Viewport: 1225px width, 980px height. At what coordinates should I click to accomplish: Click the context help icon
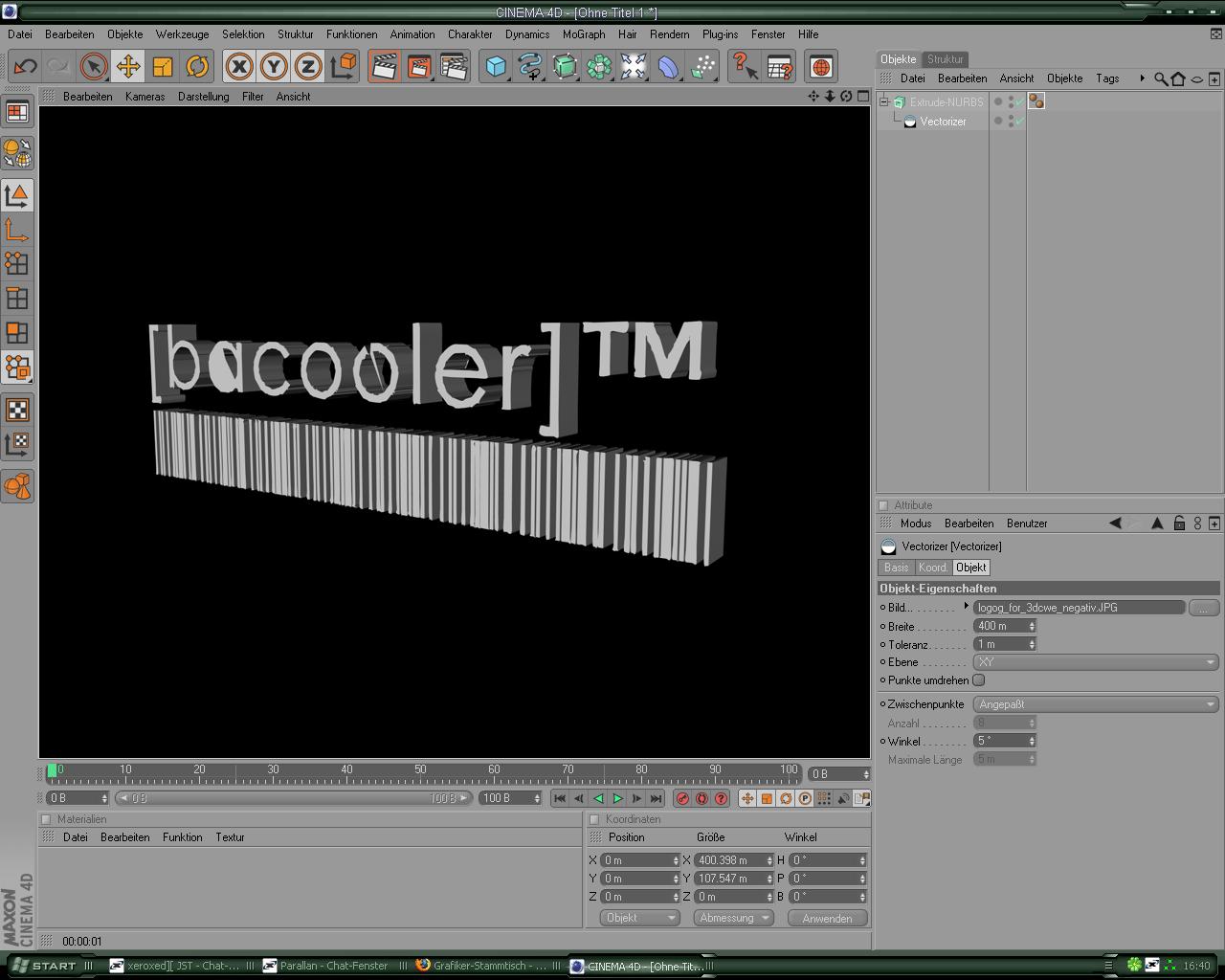point(745,66)
